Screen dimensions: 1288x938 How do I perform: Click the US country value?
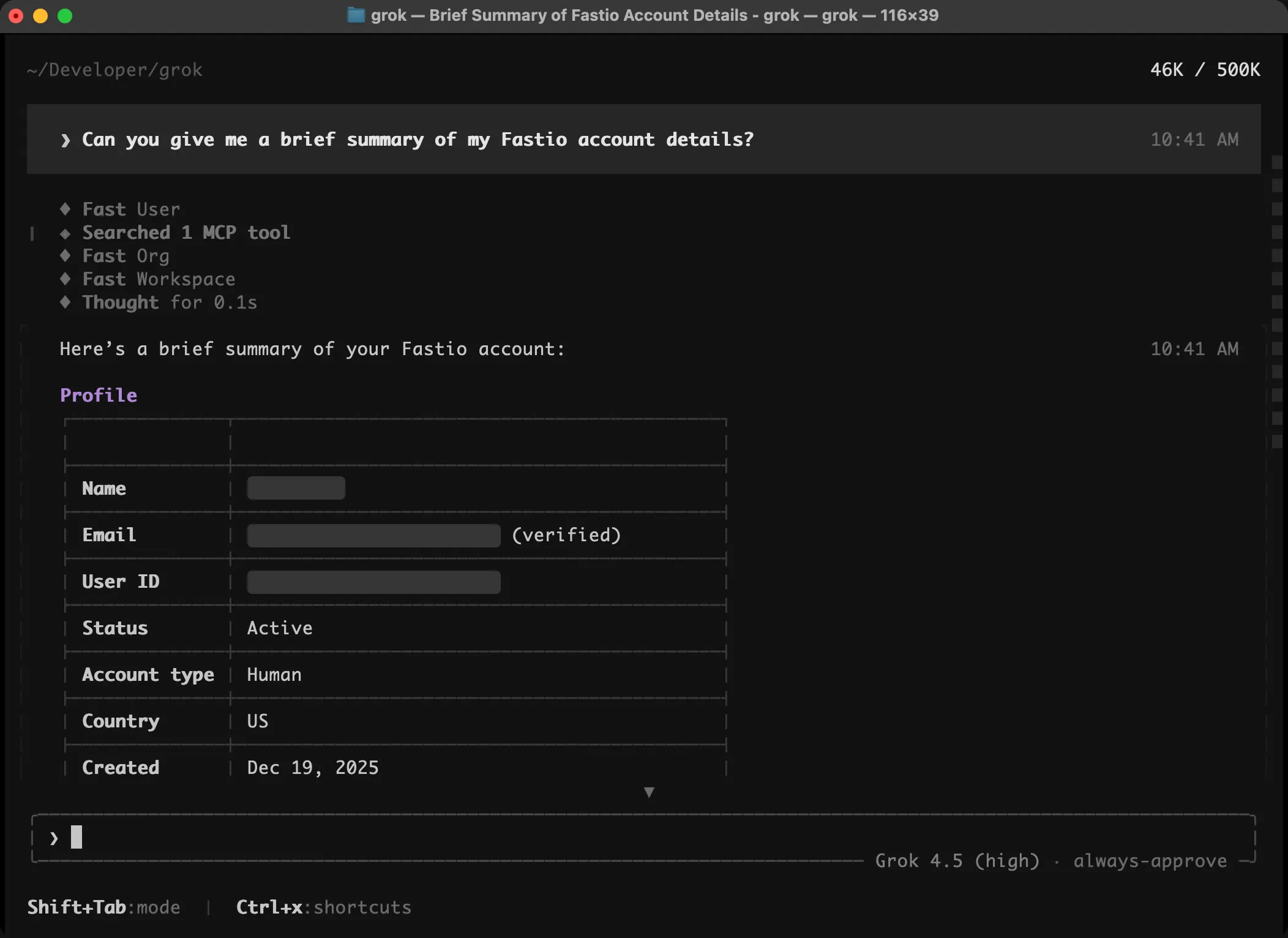click(x=258, y=721)
